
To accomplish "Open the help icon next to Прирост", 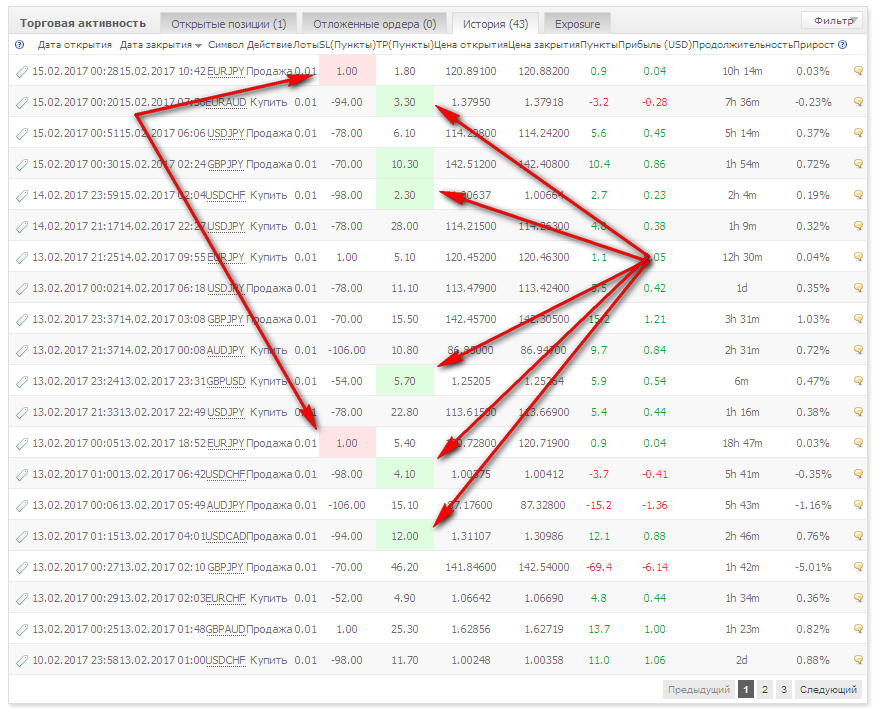I will point(842,45).
